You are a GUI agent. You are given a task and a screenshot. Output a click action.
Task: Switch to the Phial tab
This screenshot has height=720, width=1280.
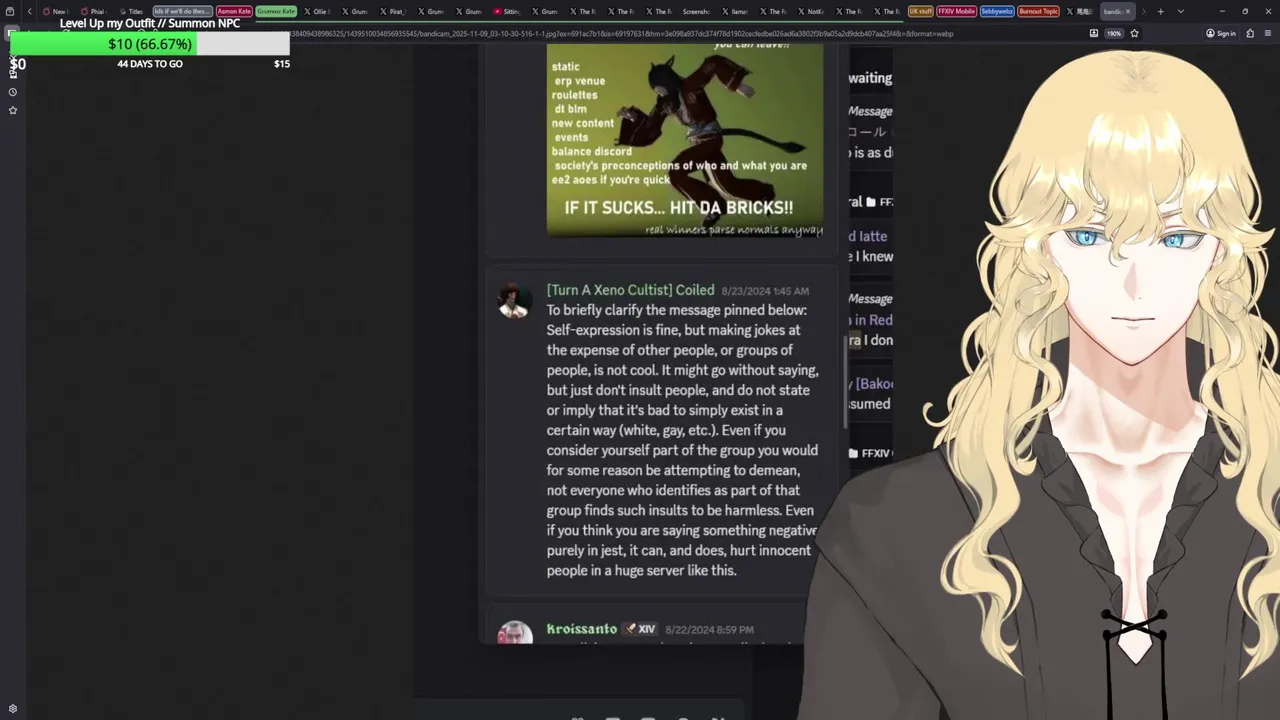click(x=92, y=11)
